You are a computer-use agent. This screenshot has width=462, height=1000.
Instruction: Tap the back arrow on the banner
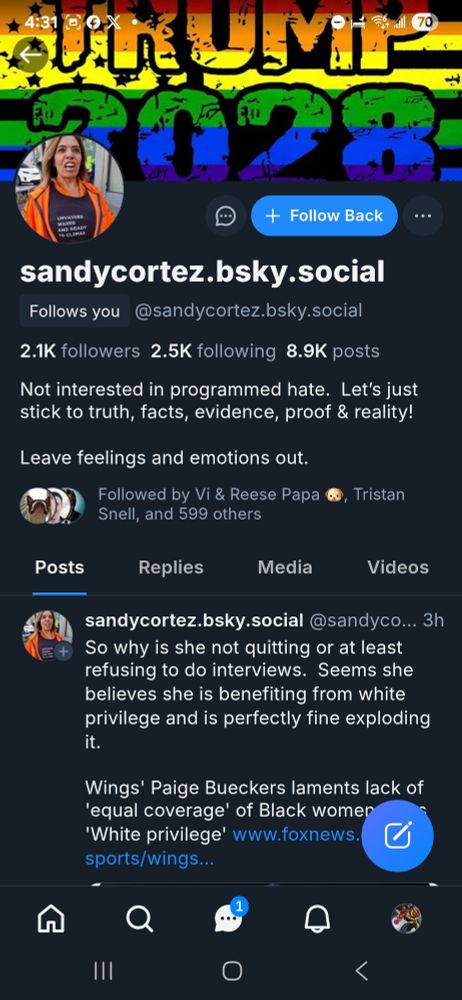point(30,55)
